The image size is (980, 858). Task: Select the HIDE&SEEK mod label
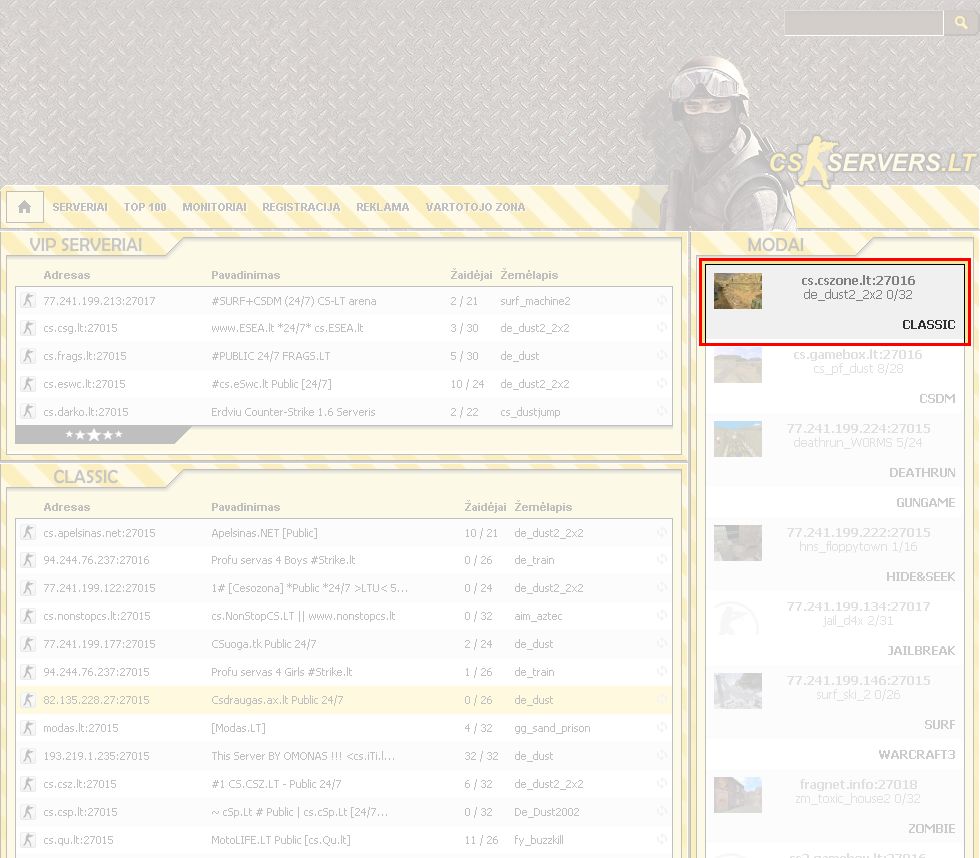[921, 577]
